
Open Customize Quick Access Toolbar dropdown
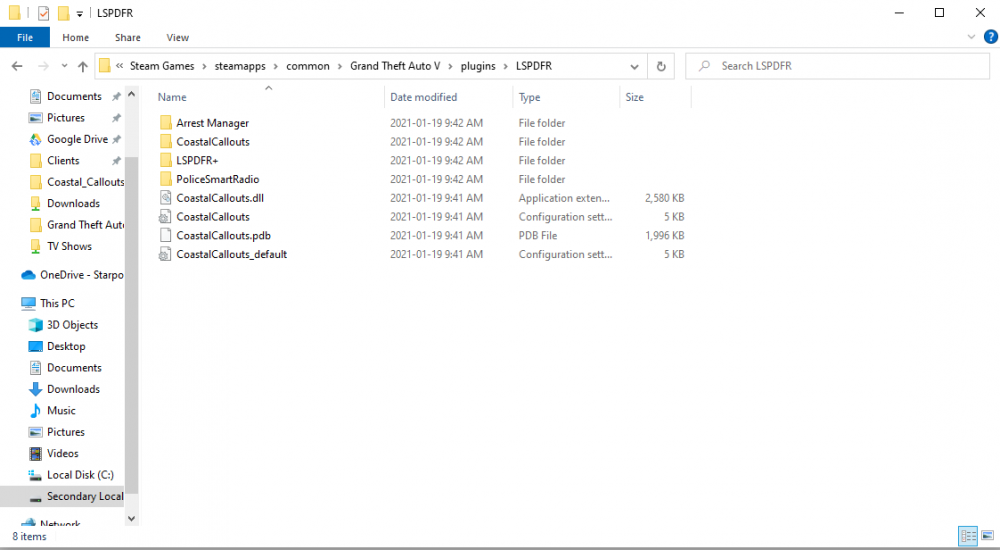click(x=80, y=13)
